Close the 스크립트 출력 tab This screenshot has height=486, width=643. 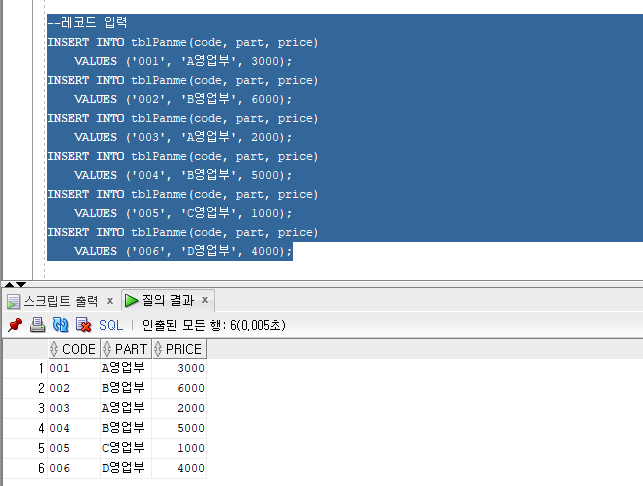point(109,301)
